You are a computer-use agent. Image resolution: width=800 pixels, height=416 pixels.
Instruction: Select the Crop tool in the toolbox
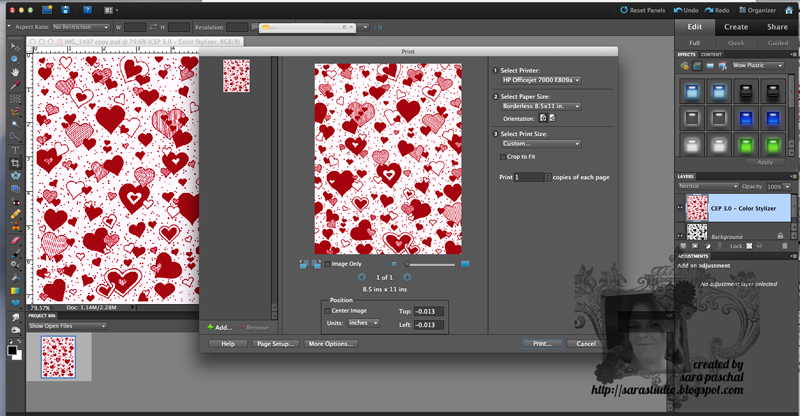[x=15, y=162]
